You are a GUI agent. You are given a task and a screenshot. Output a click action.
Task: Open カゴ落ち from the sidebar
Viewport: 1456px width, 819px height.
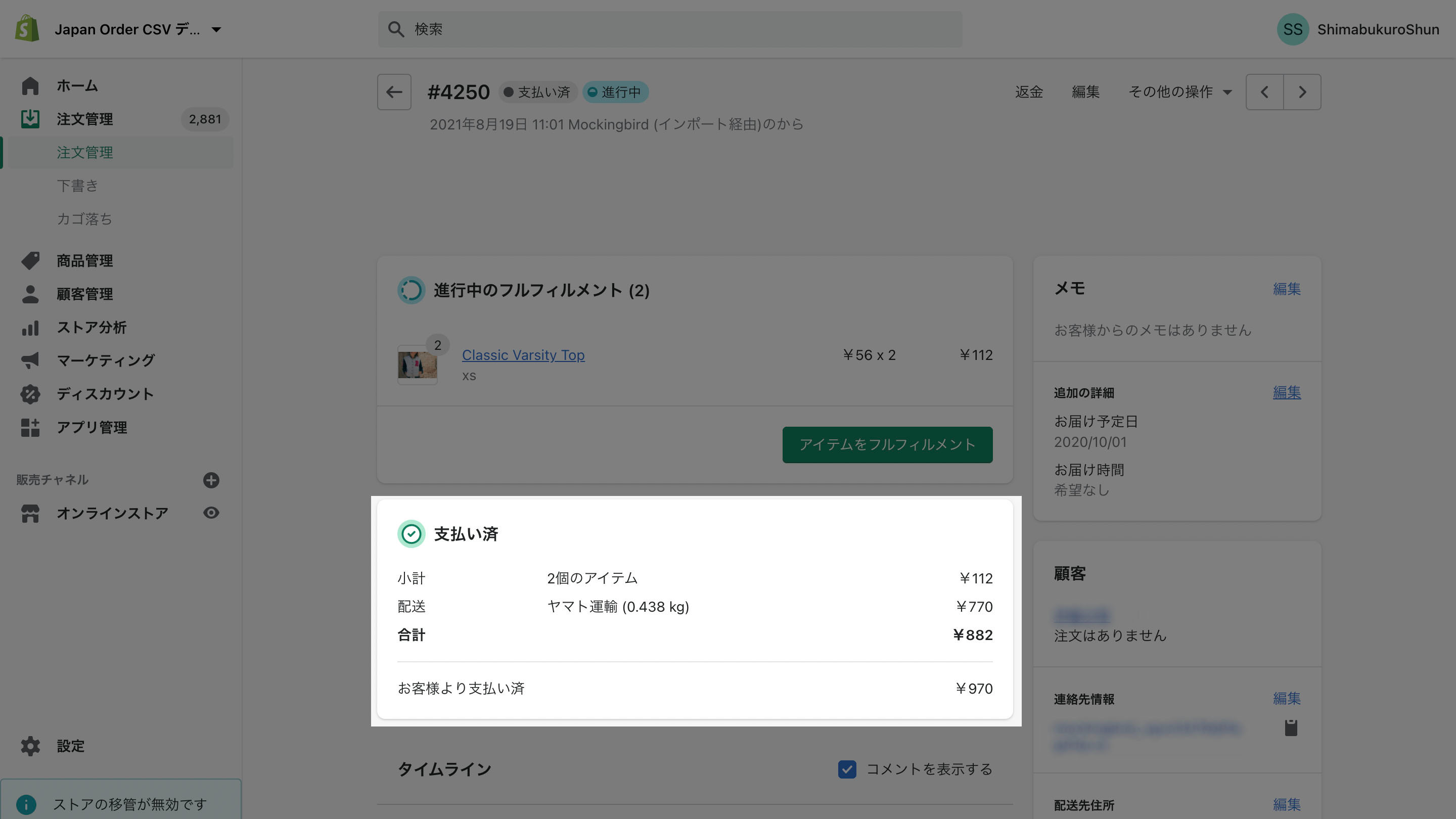[84, 219]
